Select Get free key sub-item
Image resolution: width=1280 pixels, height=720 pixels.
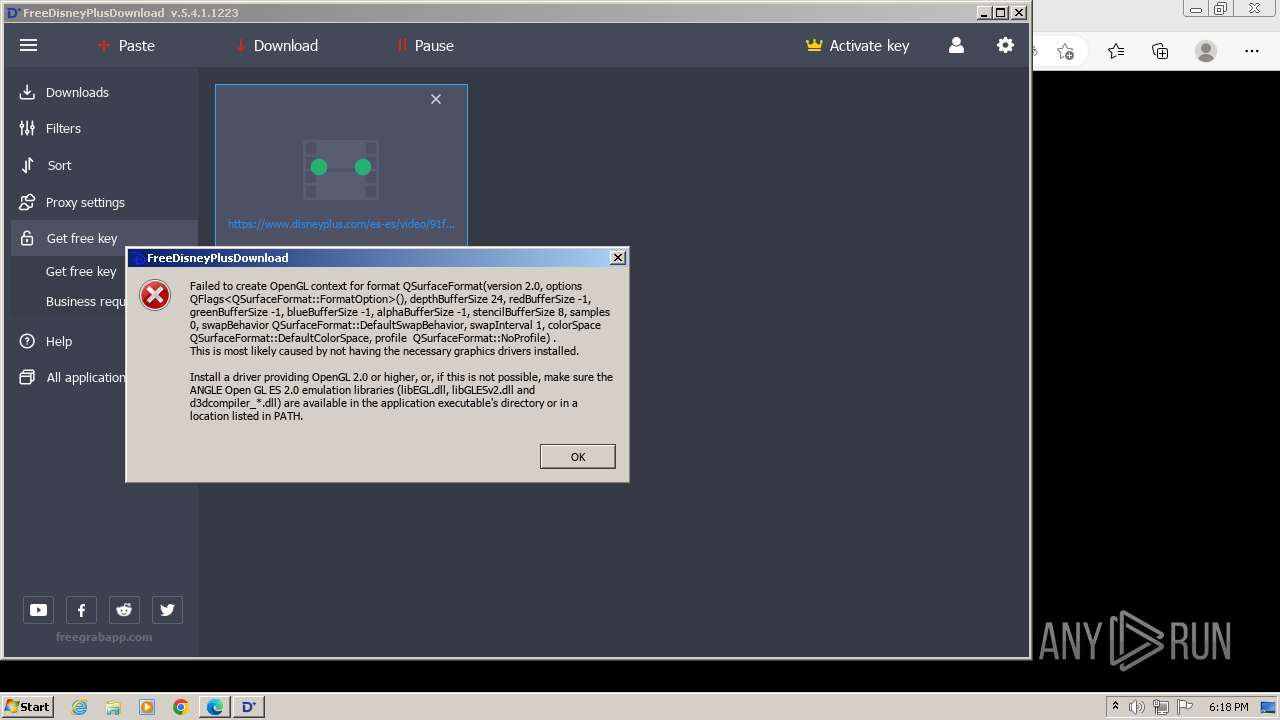point(81,271)
